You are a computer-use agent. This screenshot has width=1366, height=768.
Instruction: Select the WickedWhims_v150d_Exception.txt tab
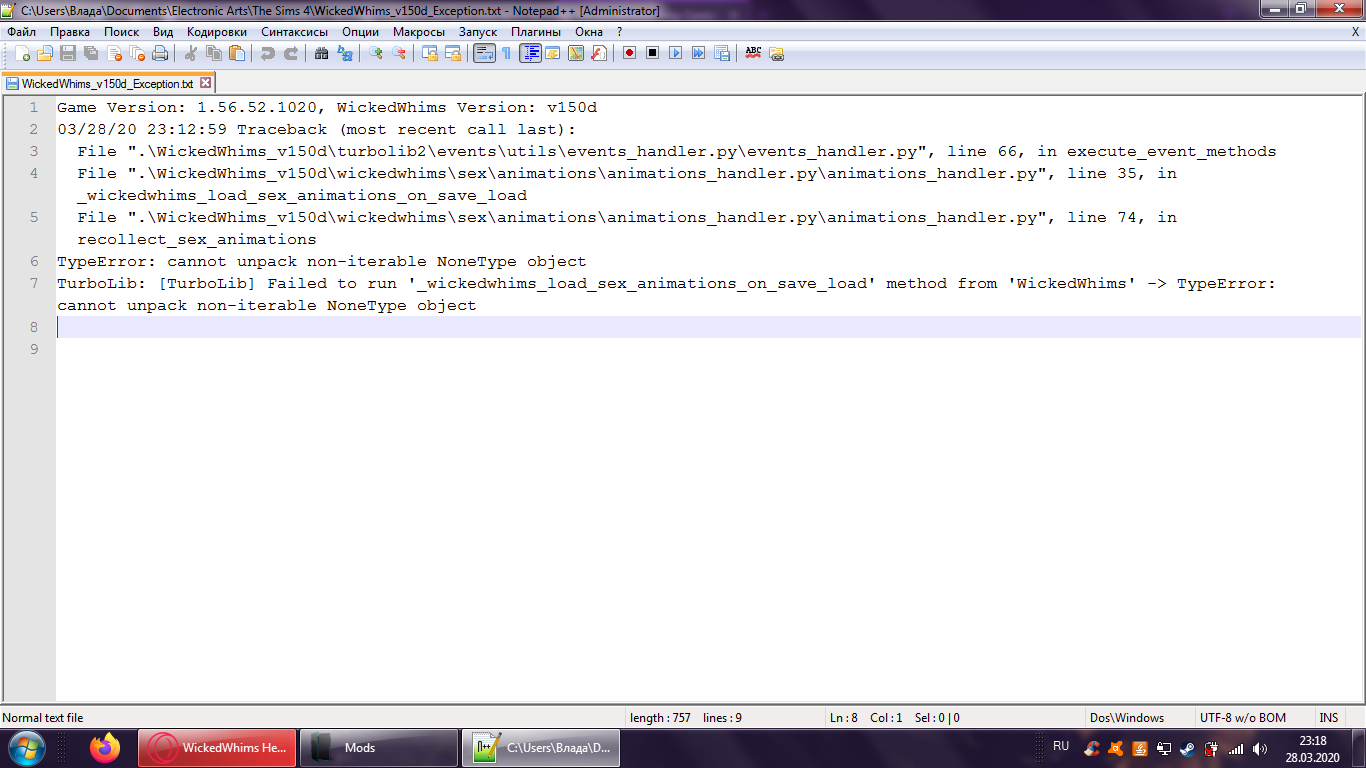108,84
